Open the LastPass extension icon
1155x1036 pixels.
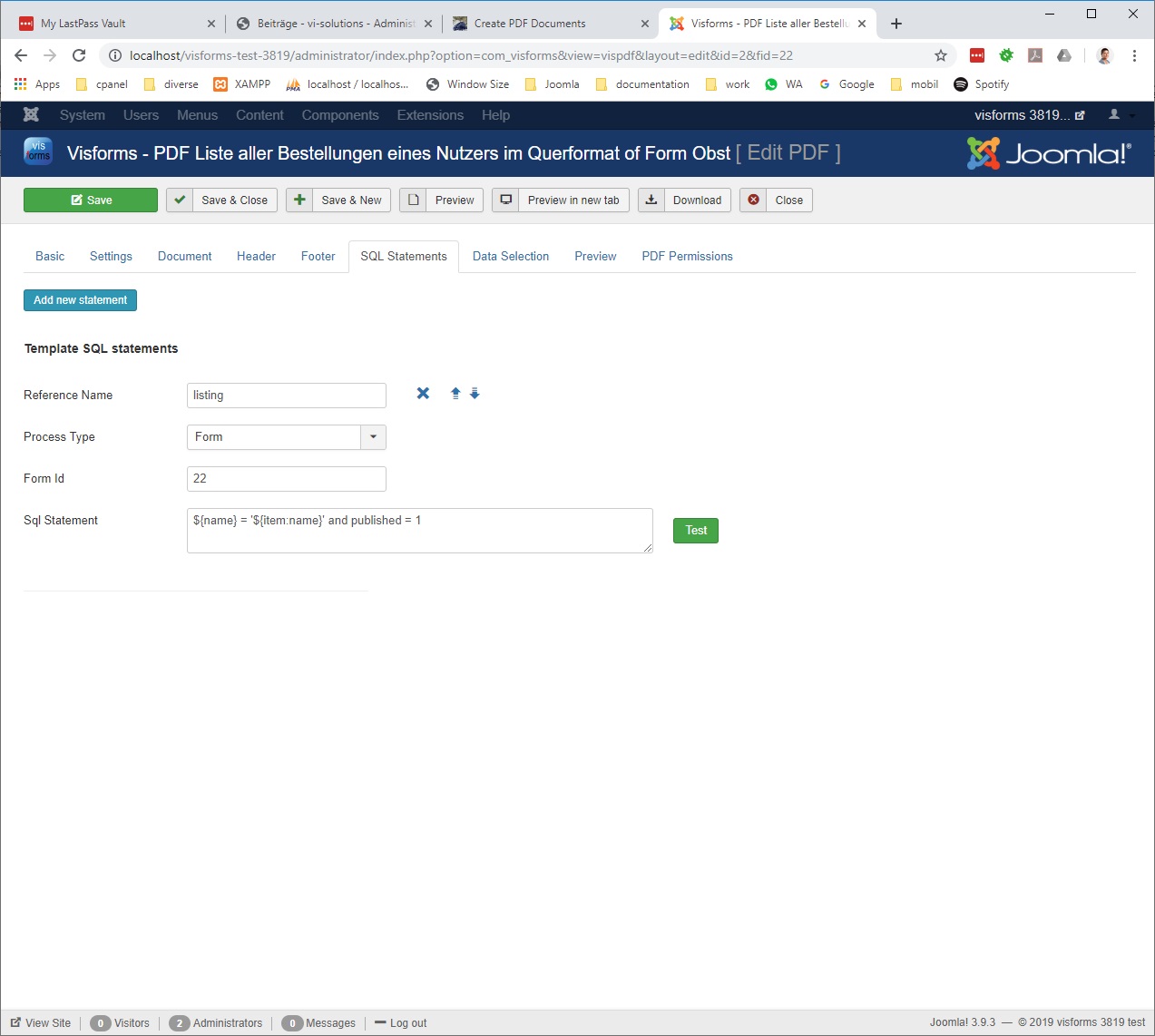pos(977,55)
